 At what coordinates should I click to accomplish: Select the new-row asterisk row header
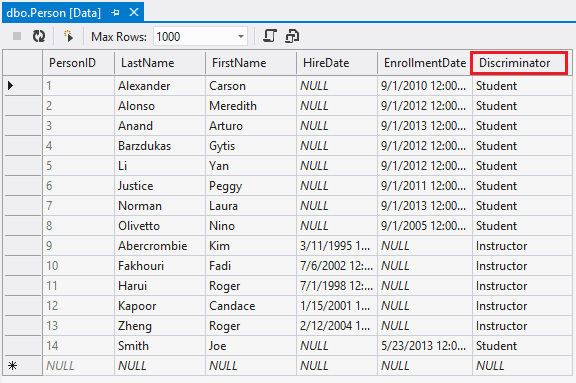(22, 366)
